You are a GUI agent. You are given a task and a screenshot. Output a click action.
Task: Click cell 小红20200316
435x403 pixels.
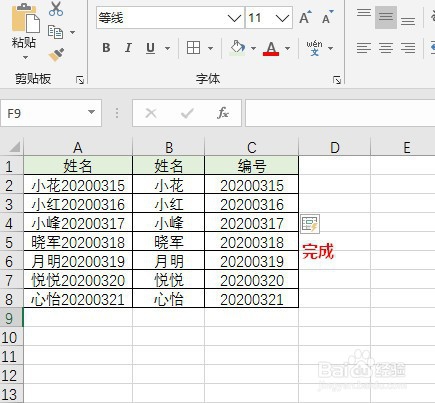pyautogui.click(x=78, y=204)
